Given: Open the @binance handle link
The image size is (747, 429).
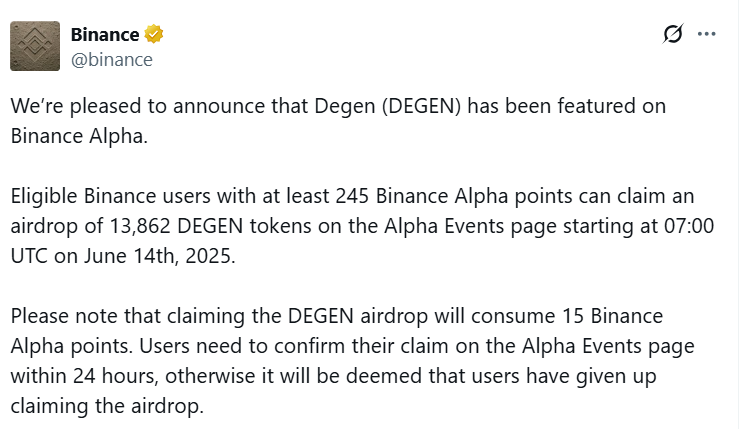Looking at the screenshot, I should pyautogui.click(x=111, y=59).
